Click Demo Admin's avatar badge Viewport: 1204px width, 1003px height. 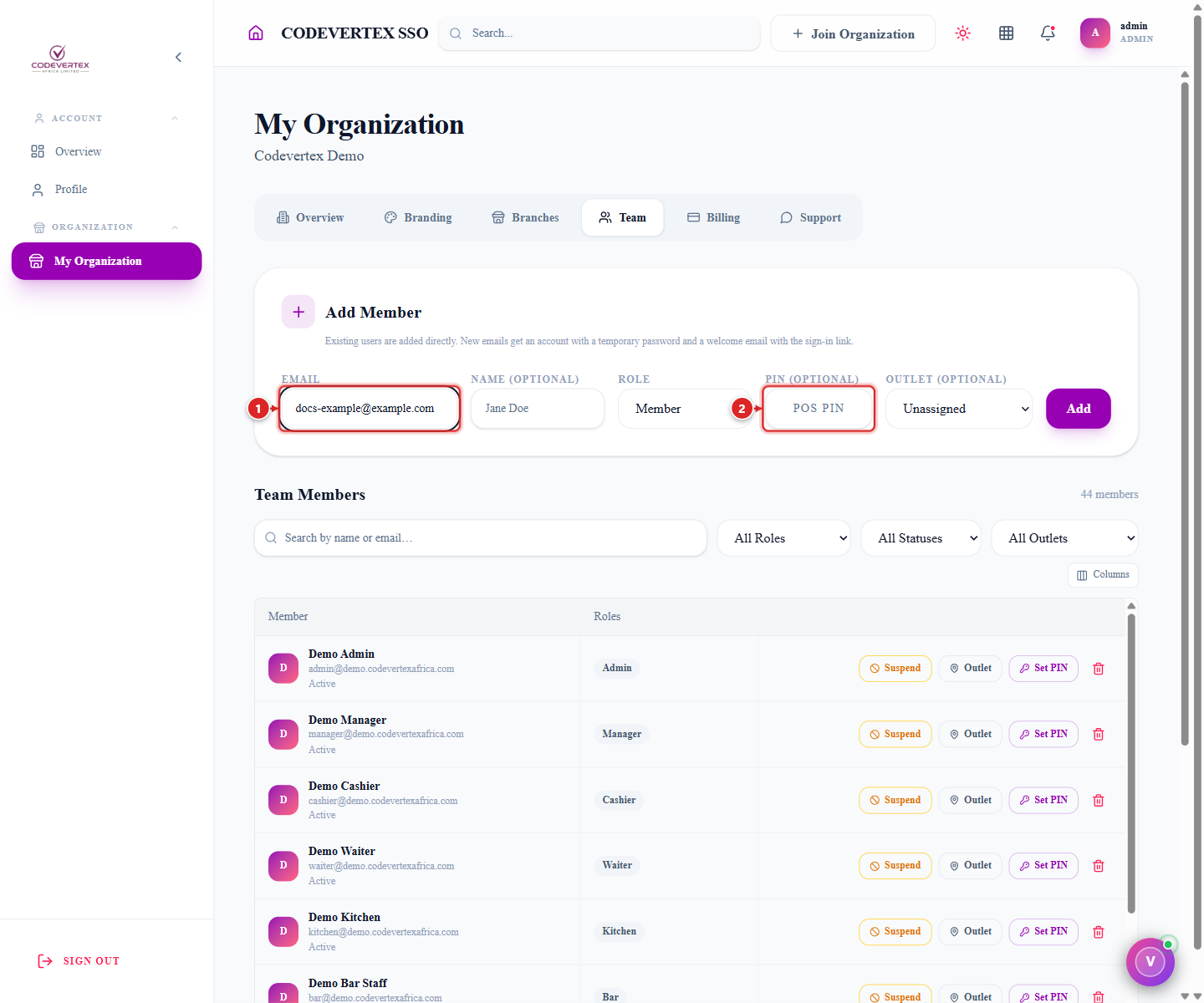[x=283, y=668]
